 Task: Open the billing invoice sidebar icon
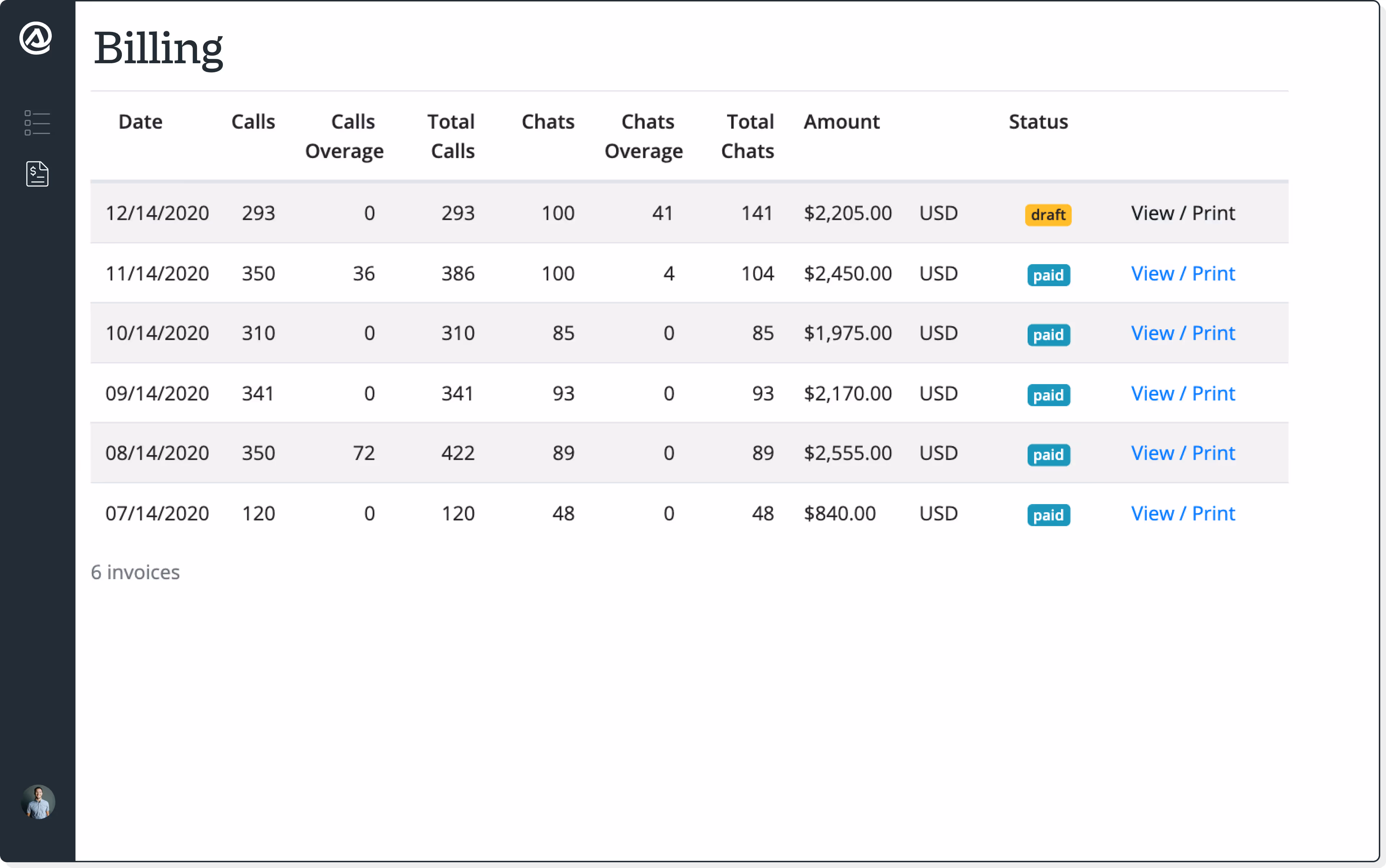37,174
